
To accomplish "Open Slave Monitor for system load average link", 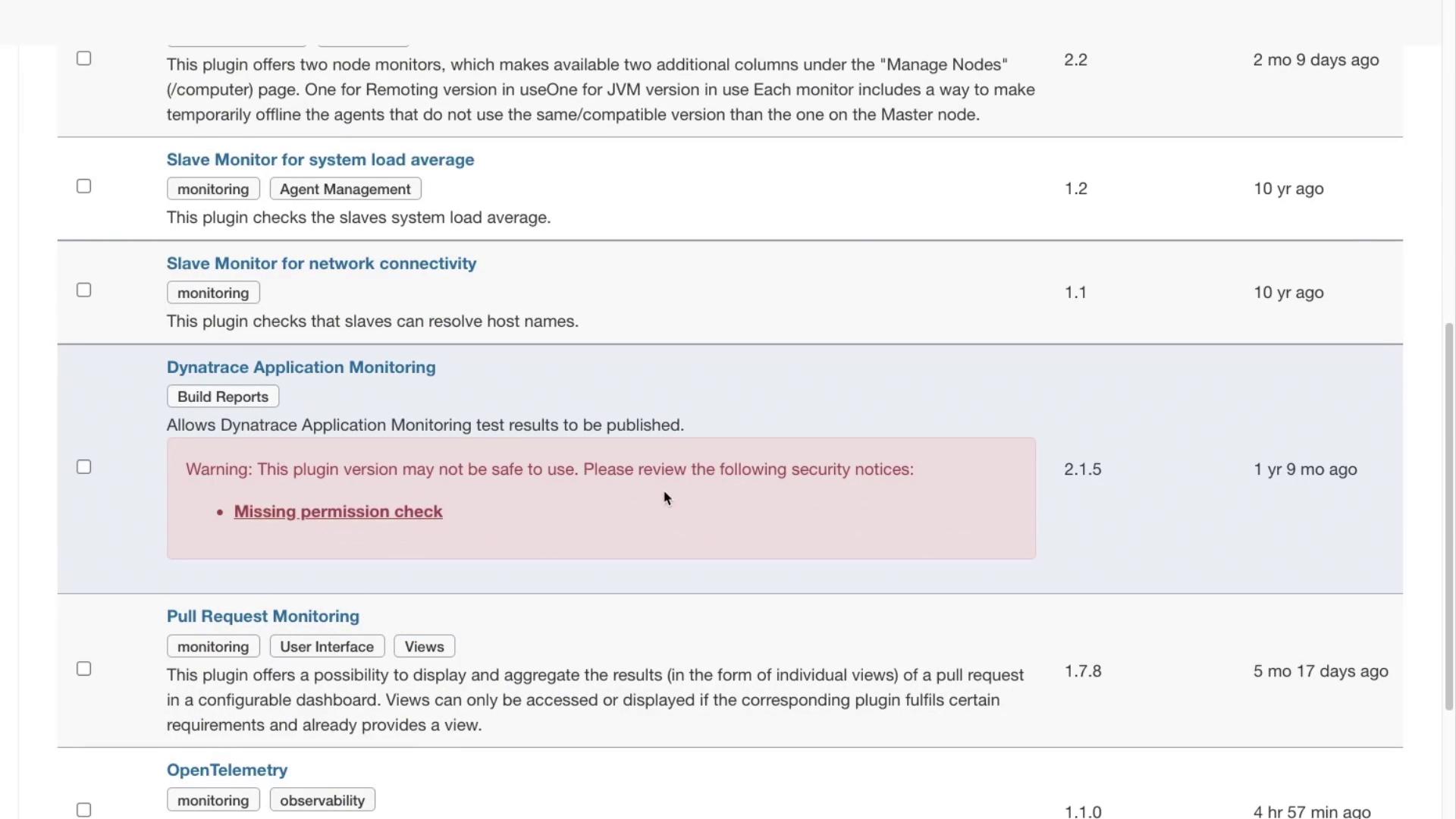I will pos(320,160).
